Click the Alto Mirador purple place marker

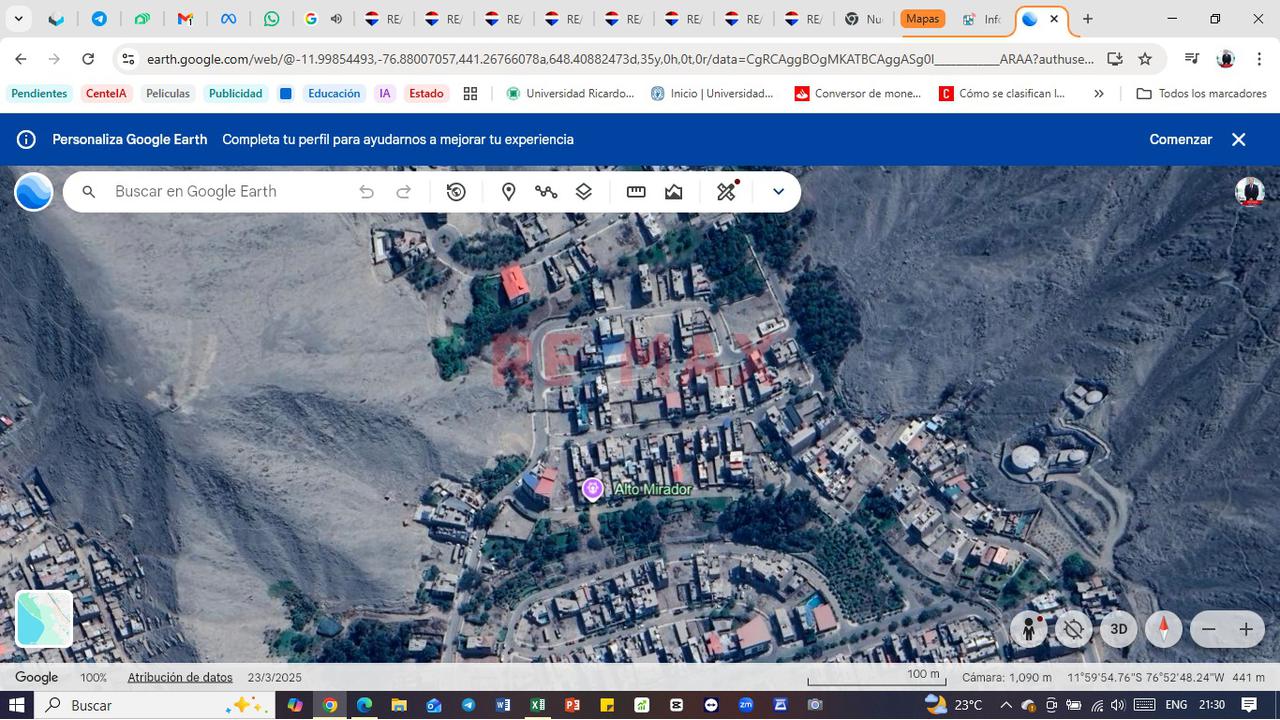(593, 489)
